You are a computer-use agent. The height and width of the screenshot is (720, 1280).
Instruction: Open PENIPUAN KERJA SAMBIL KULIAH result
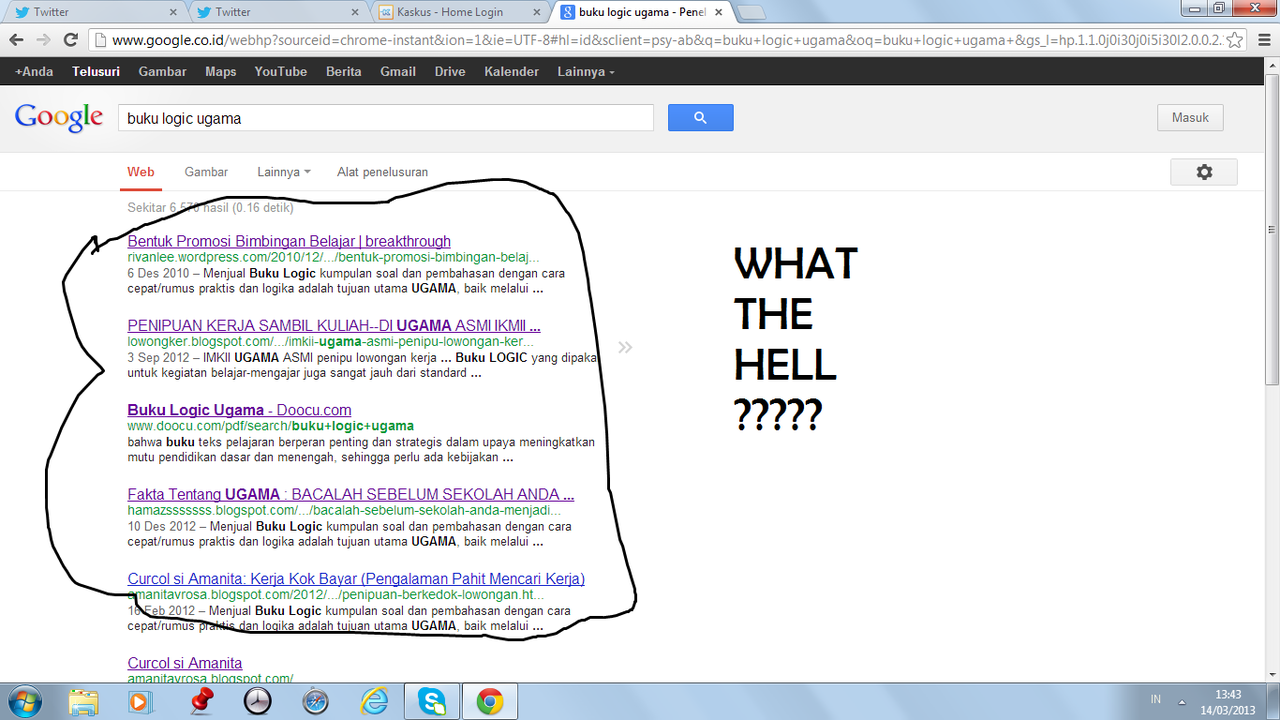tap(334, 325)
